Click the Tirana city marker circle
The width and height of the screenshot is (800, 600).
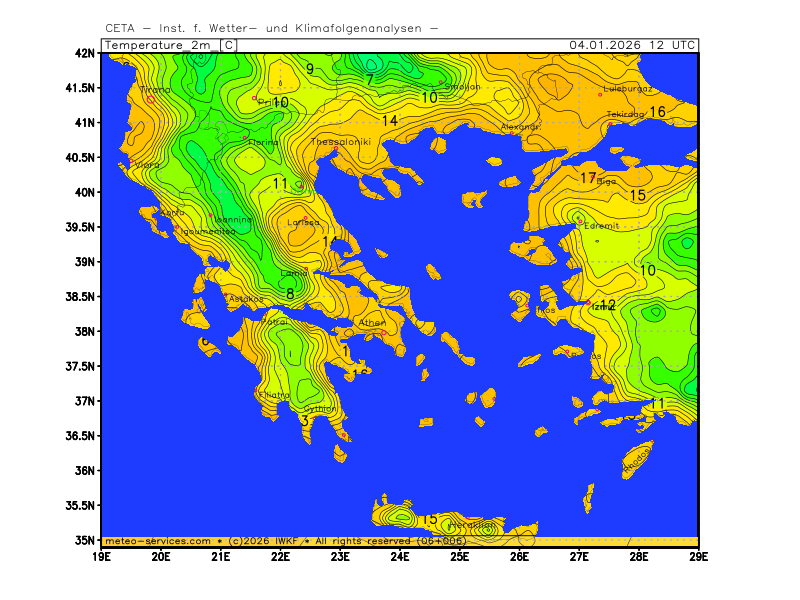[x=151, y=98]
